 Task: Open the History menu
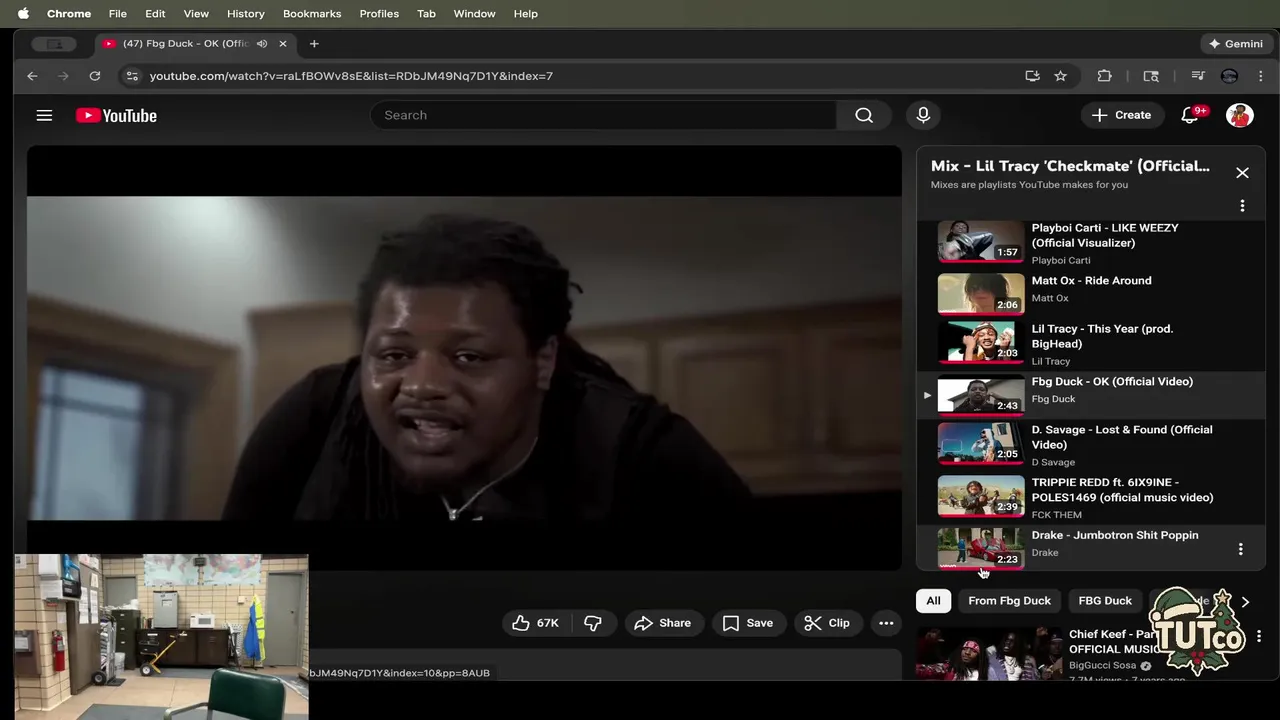(246, 14)
